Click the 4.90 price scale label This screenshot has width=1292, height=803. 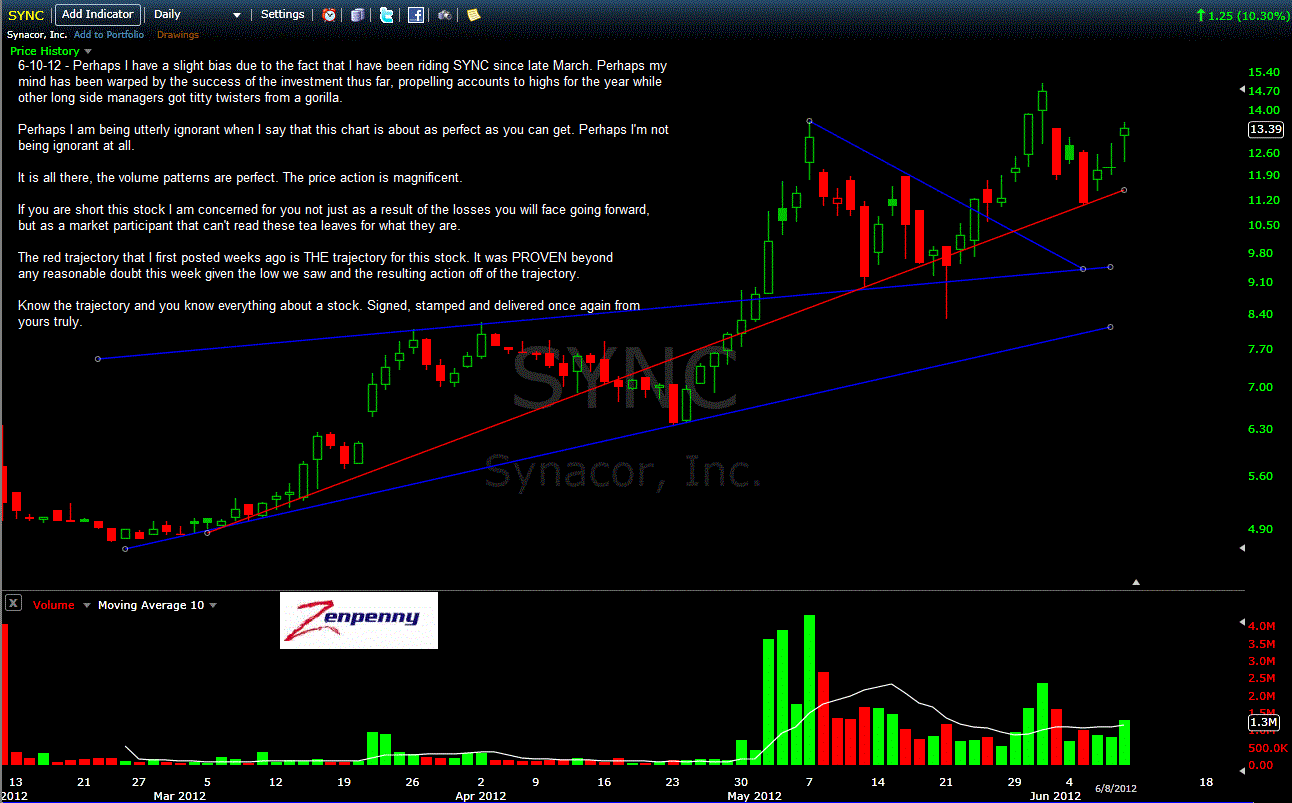(x=1261, y=529)
